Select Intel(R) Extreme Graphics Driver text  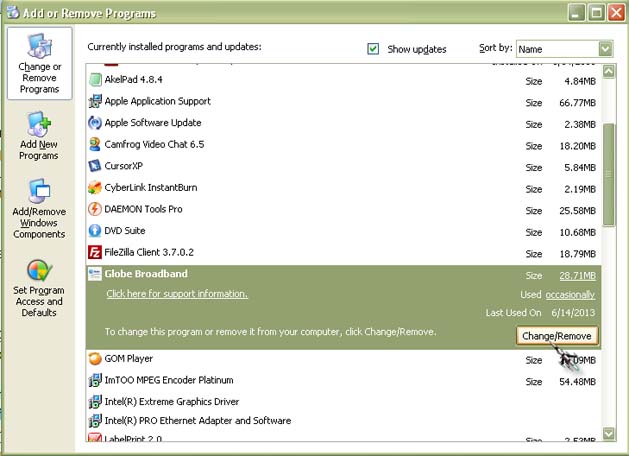coord(172,401)
